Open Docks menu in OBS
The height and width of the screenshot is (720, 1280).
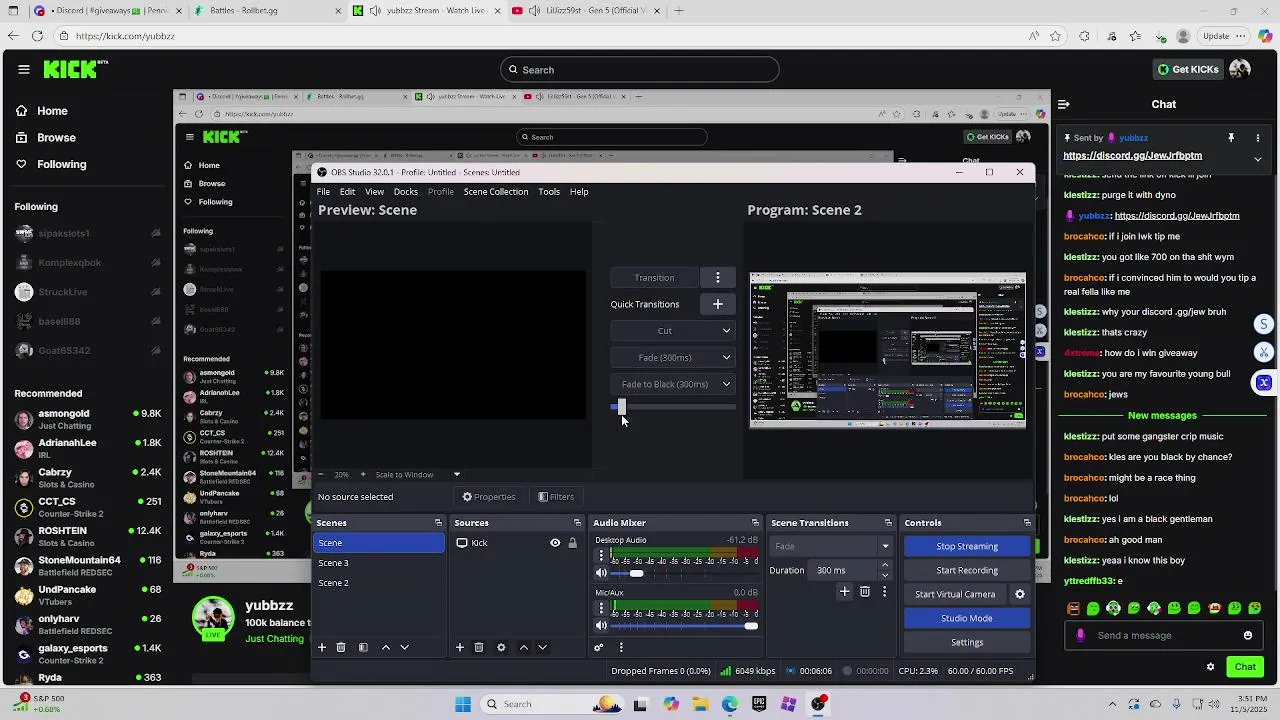pos(406,192)
